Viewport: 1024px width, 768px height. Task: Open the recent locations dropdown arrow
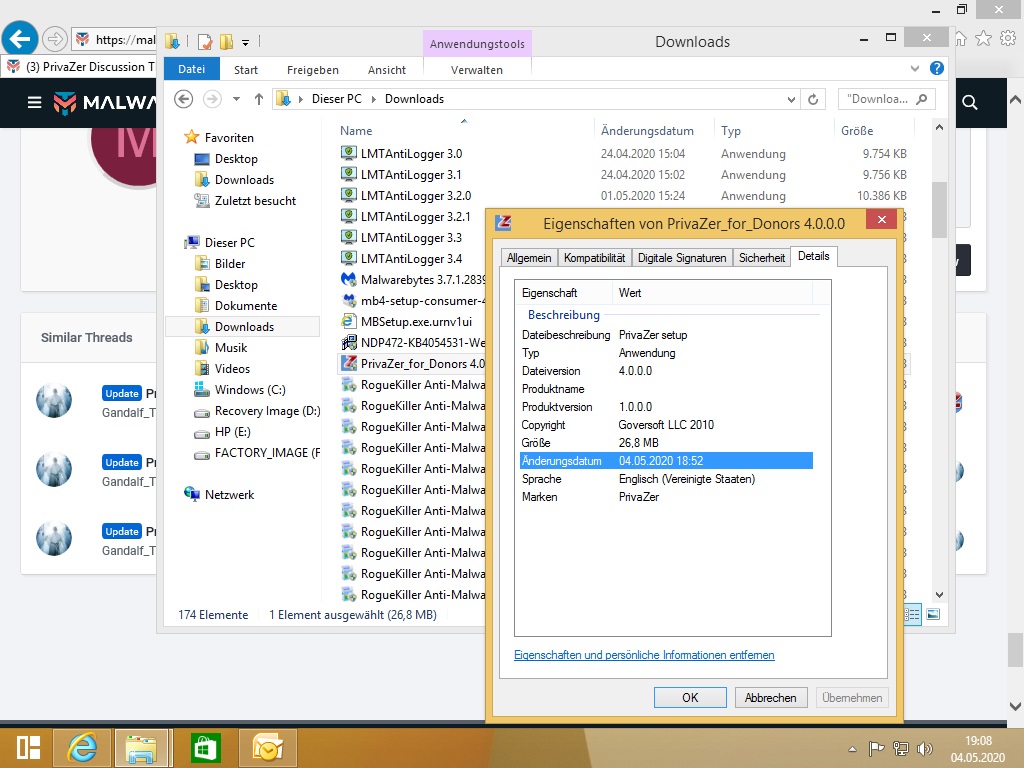[x=236, y=99]
